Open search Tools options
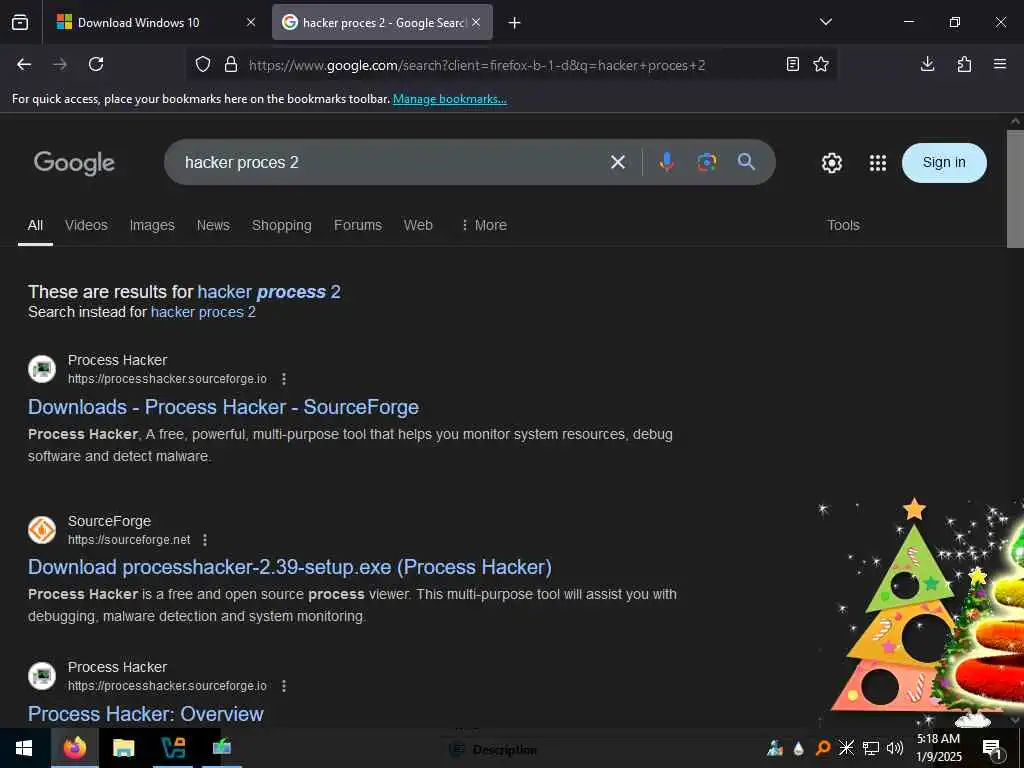Screen dimensions: 1024x768 [843, 225]
